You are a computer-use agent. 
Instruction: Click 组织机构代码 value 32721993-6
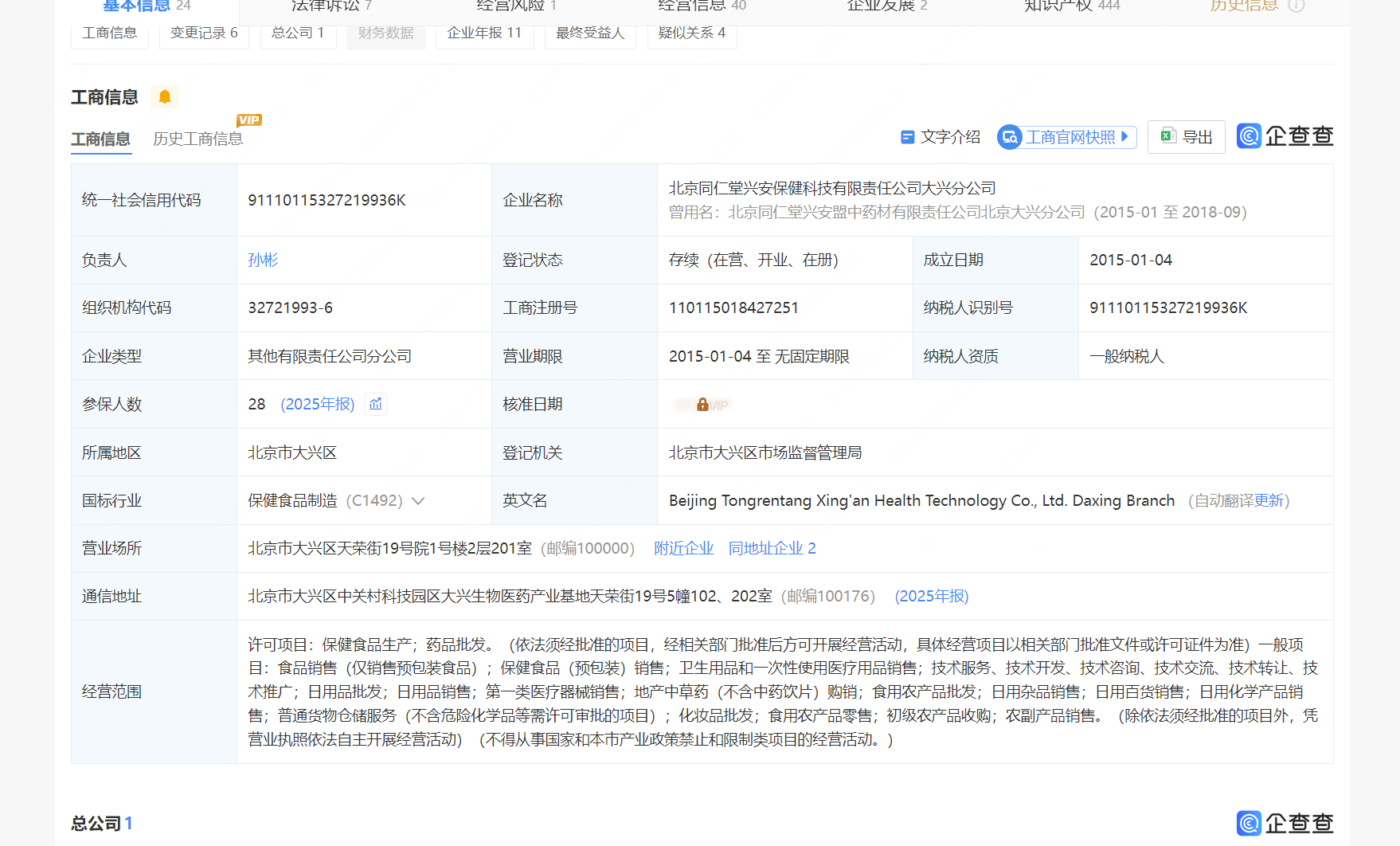291,307
